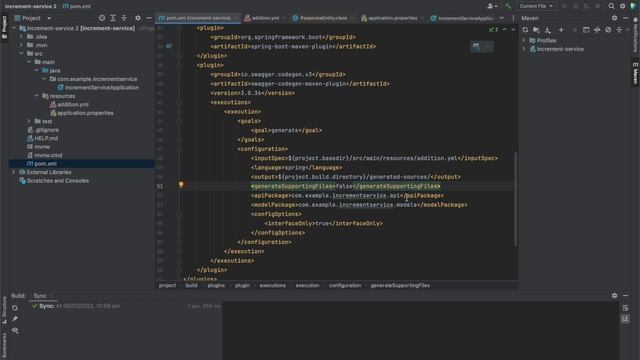Toggle Maven offline mode

597,30
